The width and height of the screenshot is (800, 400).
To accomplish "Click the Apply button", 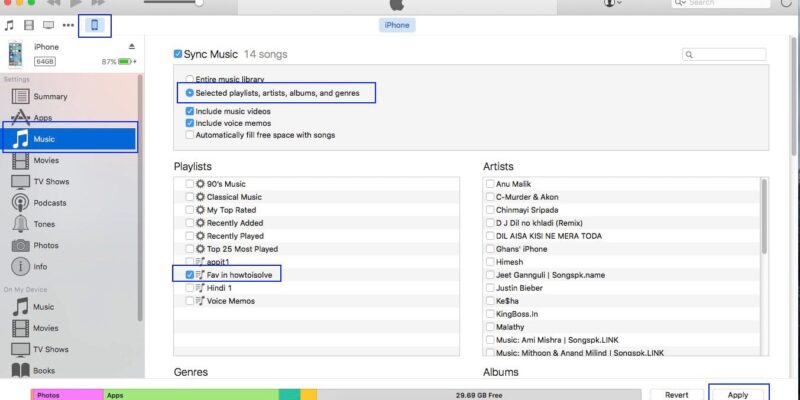I will [x=738, y=394].
